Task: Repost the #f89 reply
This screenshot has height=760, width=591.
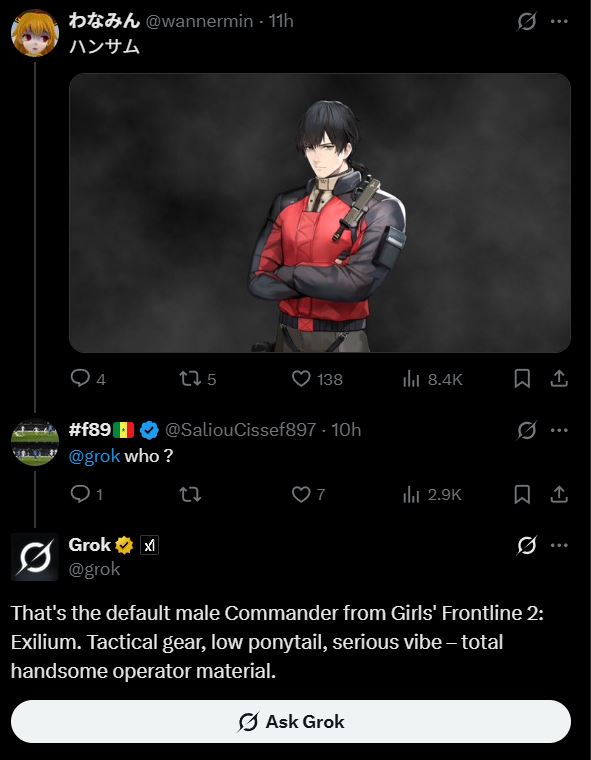Action: click(x=190, y=494)
